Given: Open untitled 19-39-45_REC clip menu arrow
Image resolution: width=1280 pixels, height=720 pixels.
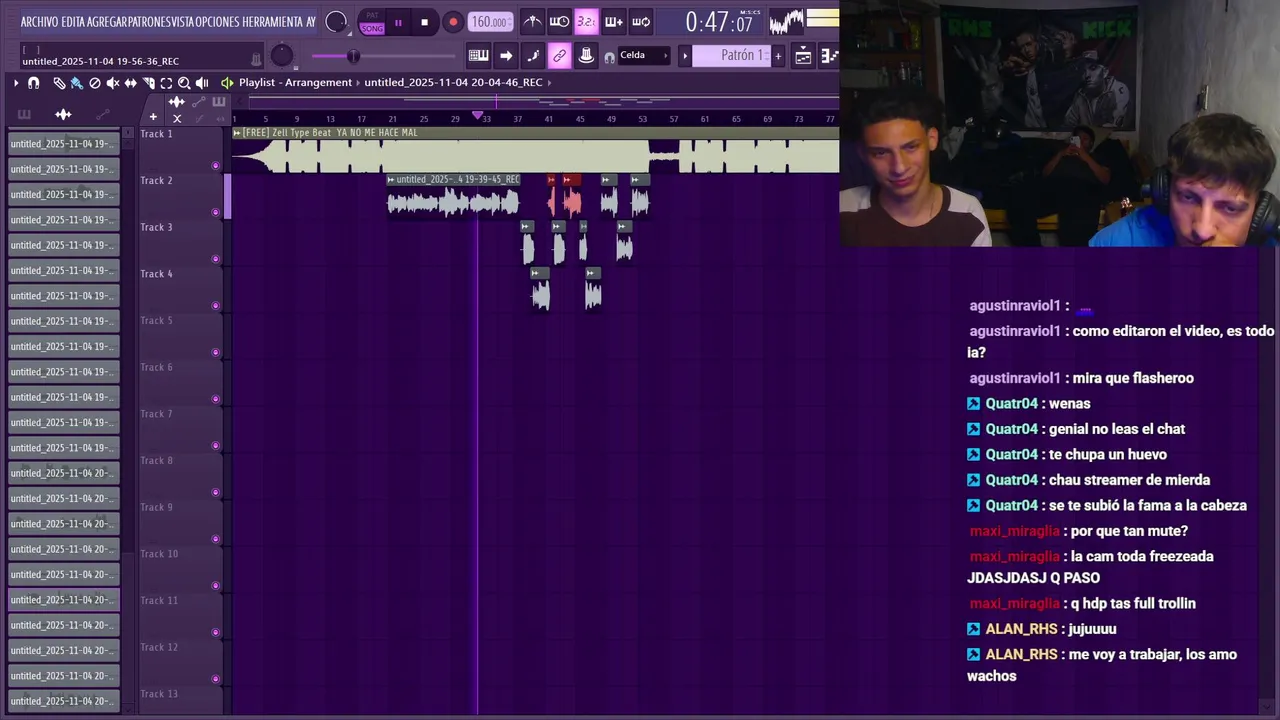Looking at the screenshot, I should [x=391, y=180].
